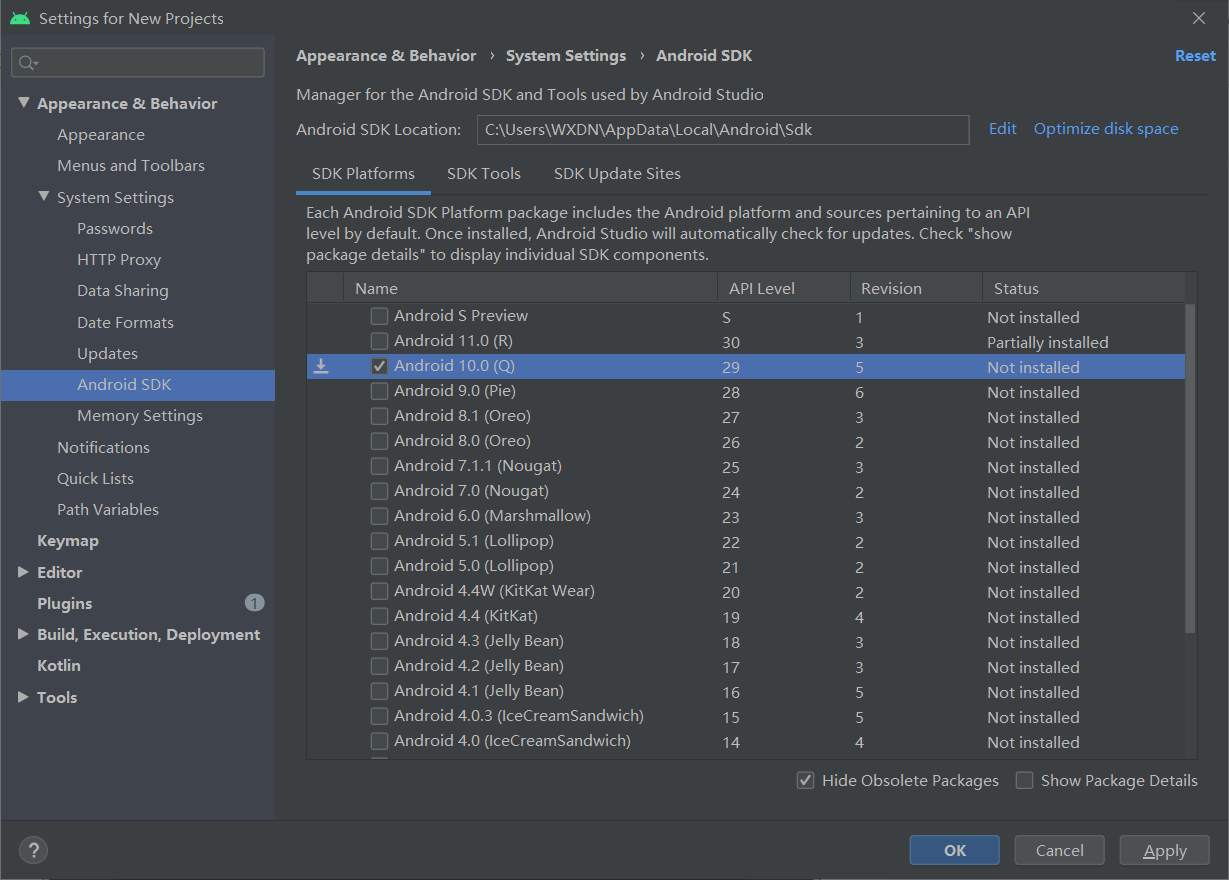Switch to the SDK Tools tab

click(x=484, y=173)
